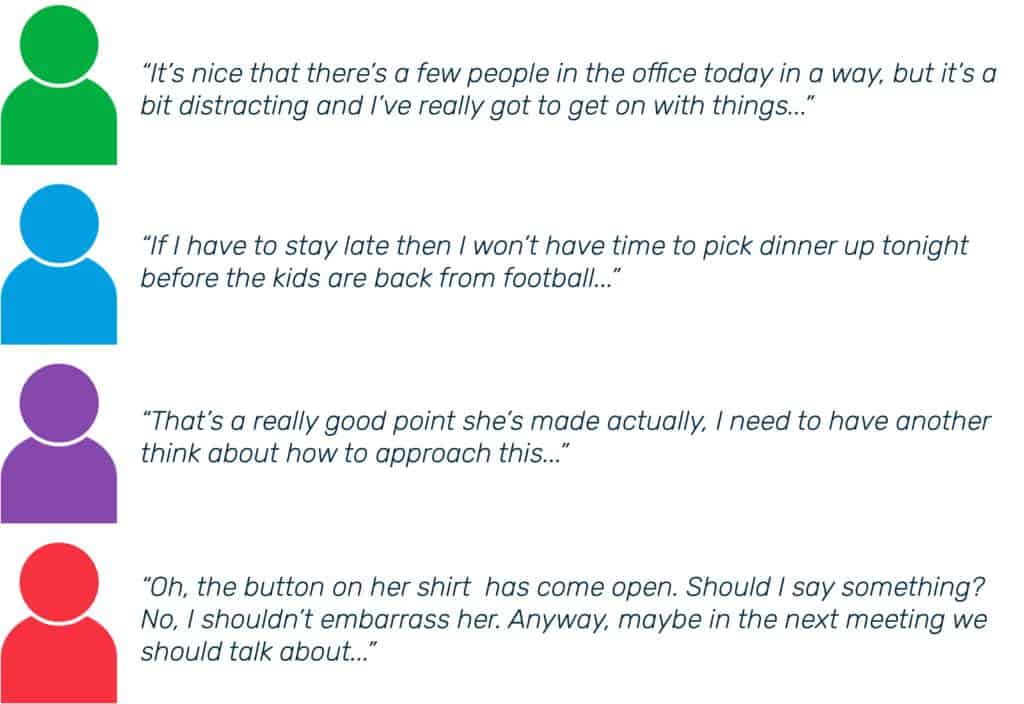Viewport: 1024px width, 704px height.
Task: Click the quote about a really good point
Action: point(565,437)
